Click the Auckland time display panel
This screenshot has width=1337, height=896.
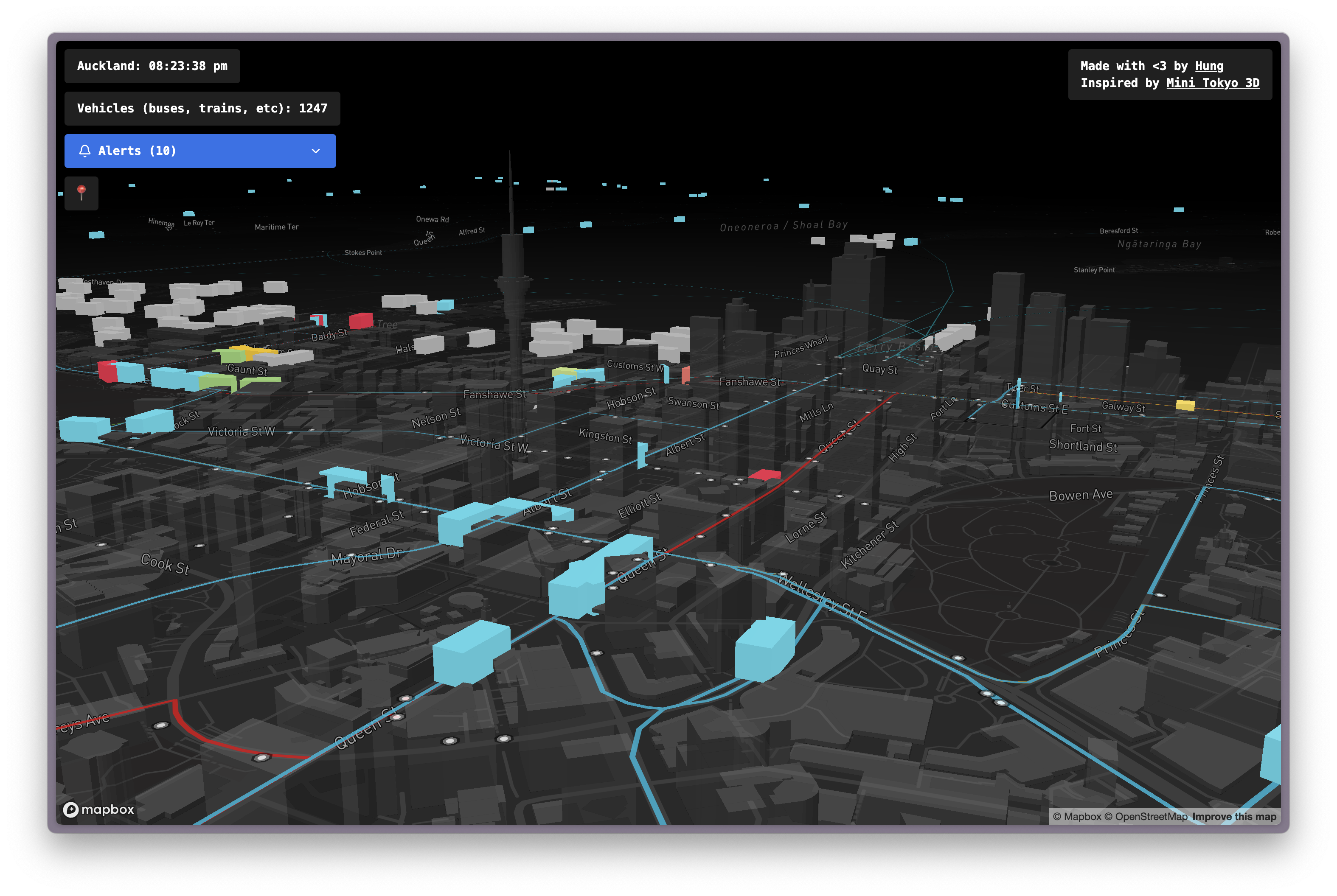point(152,66)
